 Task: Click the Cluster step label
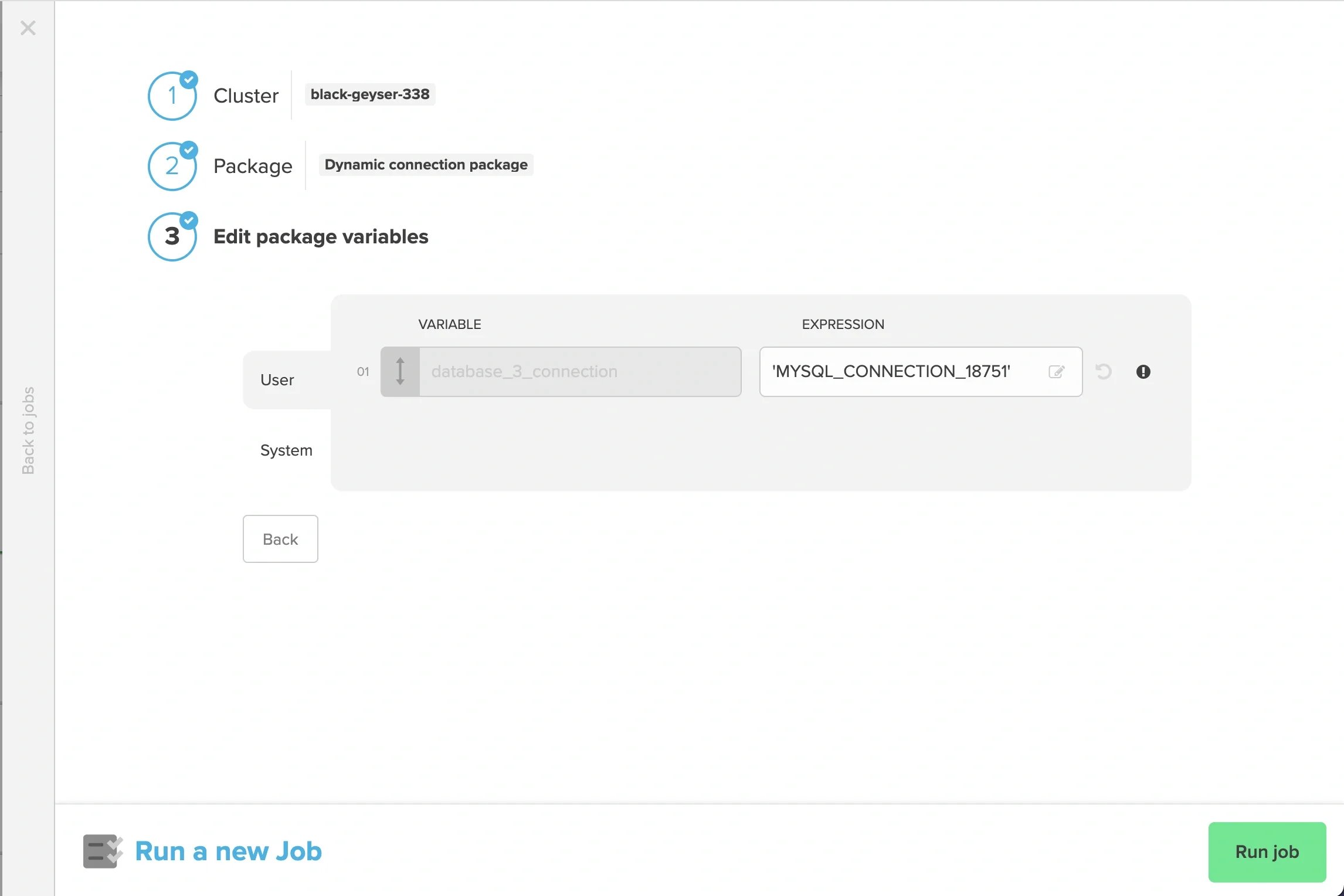(x=246, y=96)
